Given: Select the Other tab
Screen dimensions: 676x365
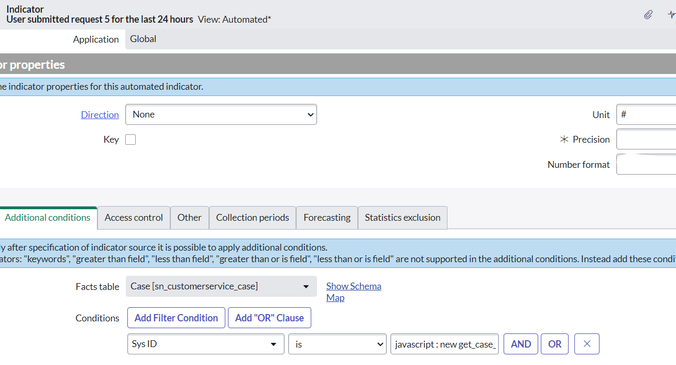Looking at the screenshot, I should pos(189,218).
